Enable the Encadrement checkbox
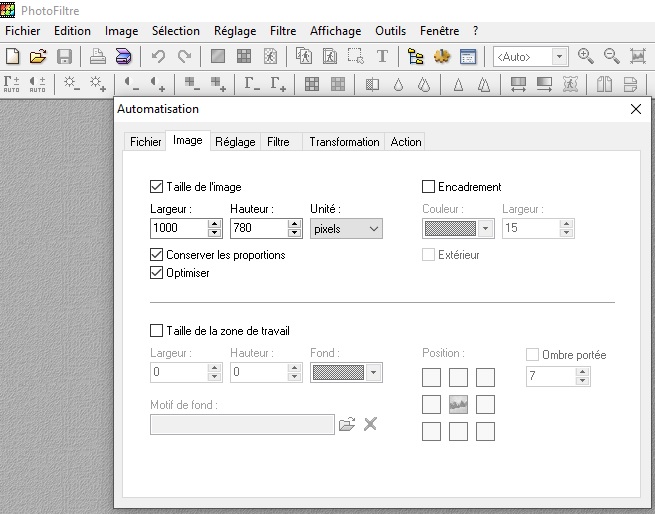Image resolution: width=655 pixels, height=514 pixels. [x=429, y=186]
